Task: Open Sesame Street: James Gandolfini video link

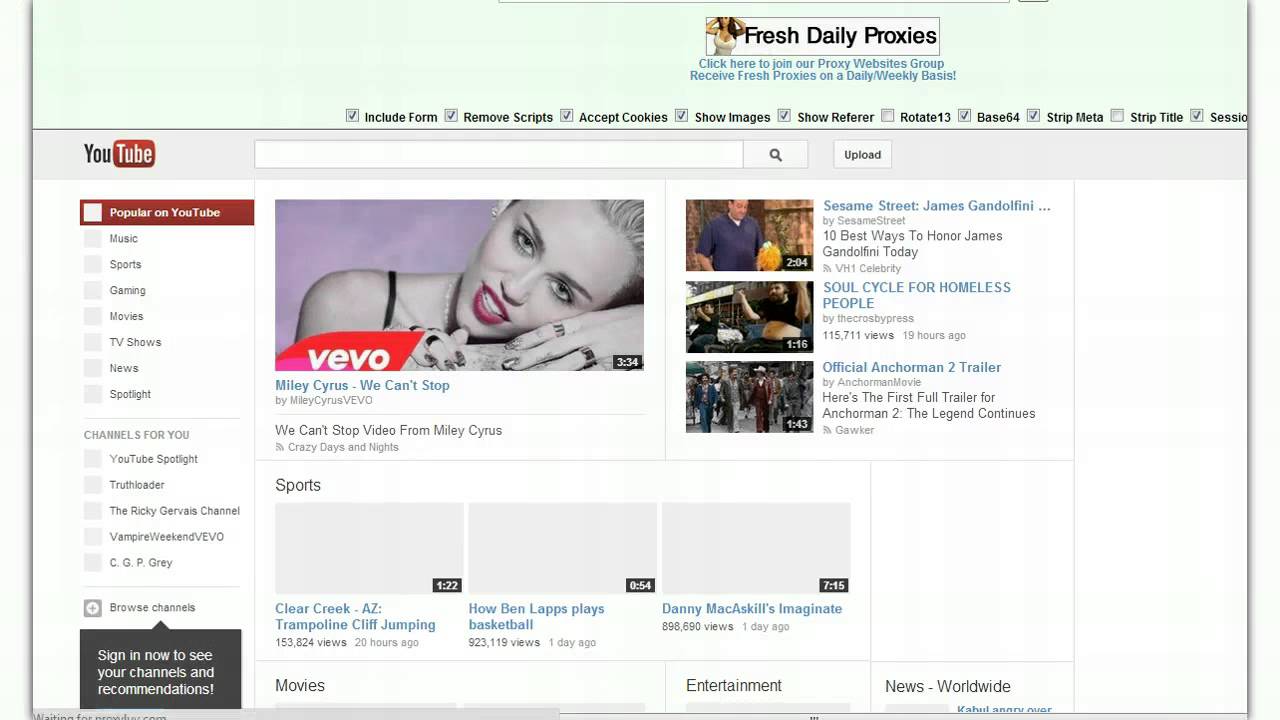Action: point(937,206)
